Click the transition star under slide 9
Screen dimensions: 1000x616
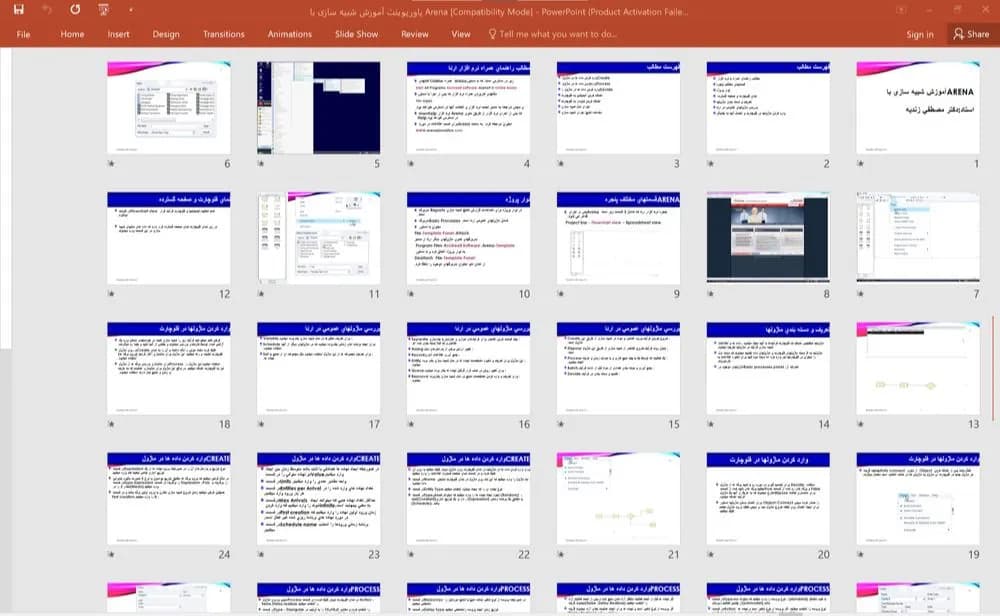(x=561, y=294)
